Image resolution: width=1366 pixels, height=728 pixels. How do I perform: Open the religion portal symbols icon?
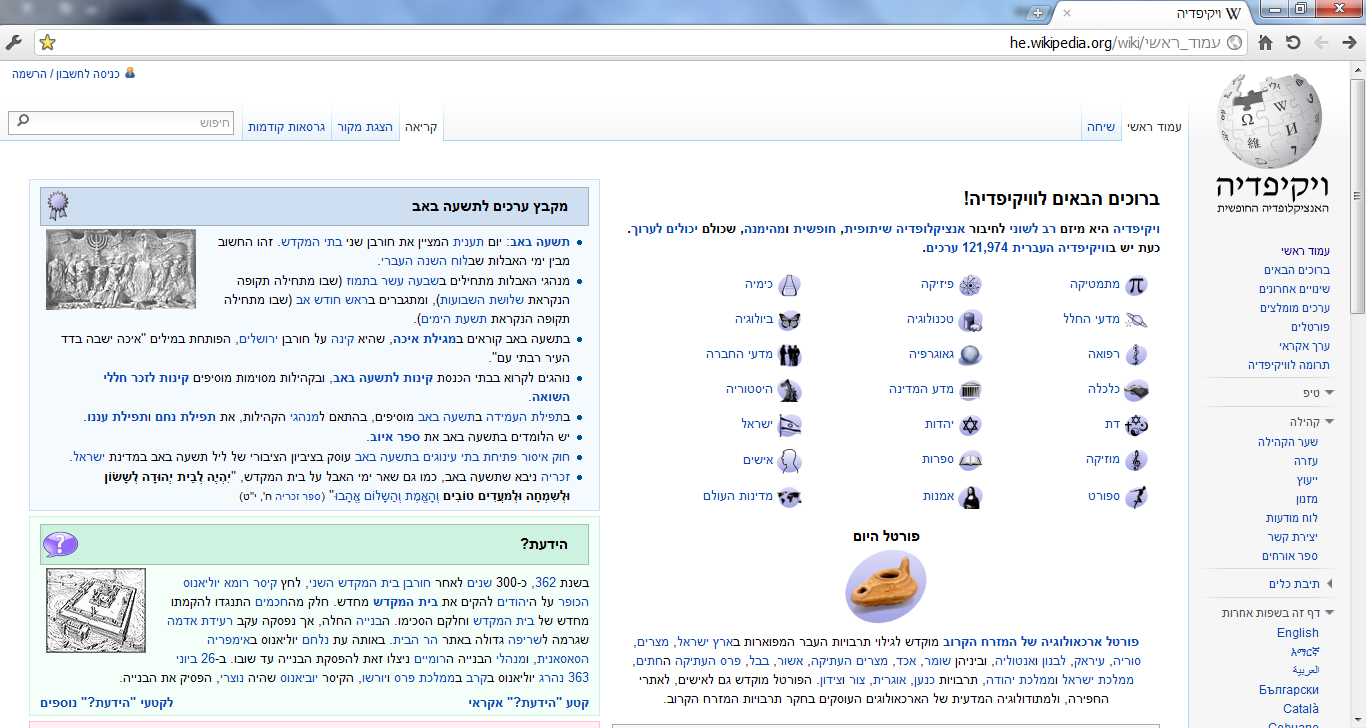pos(1135,425)
